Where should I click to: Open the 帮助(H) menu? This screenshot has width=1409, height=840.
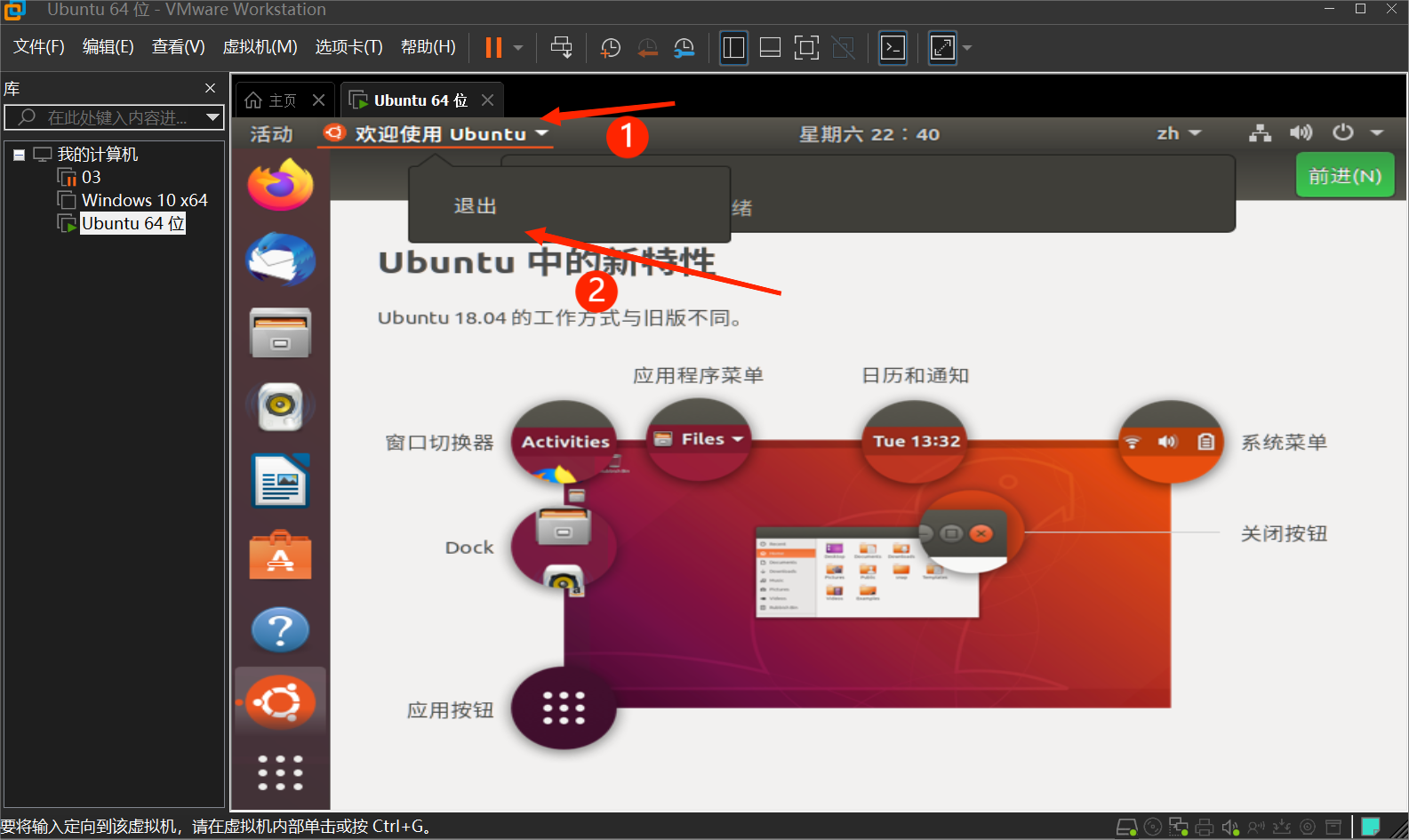[428, 47]
